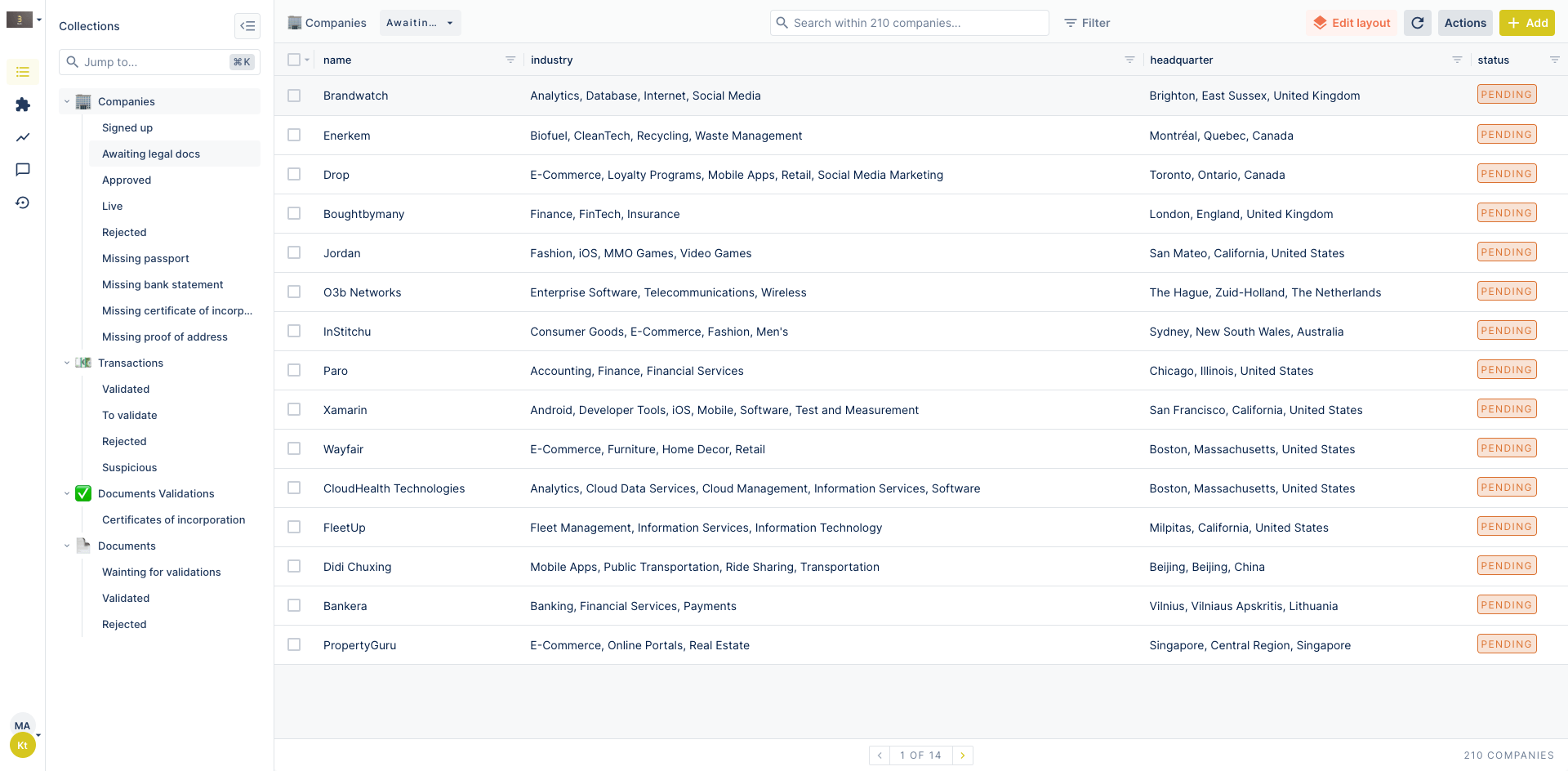This screenshot has height=771, width=1568.
Task: Open the puzzle piece plugins icon
Action: (23, 105)
